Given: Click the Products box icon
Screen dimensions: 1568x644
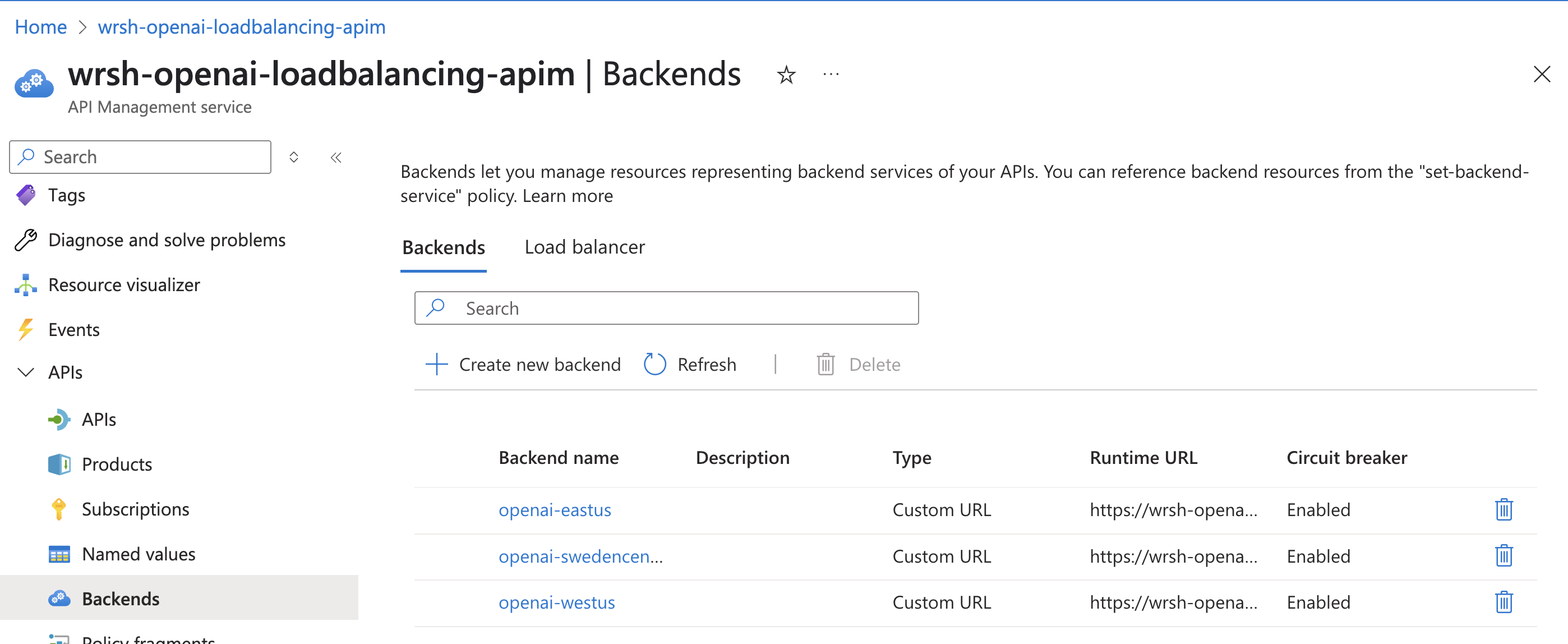Looking at the screenshot, I should (x=59, y=464).
